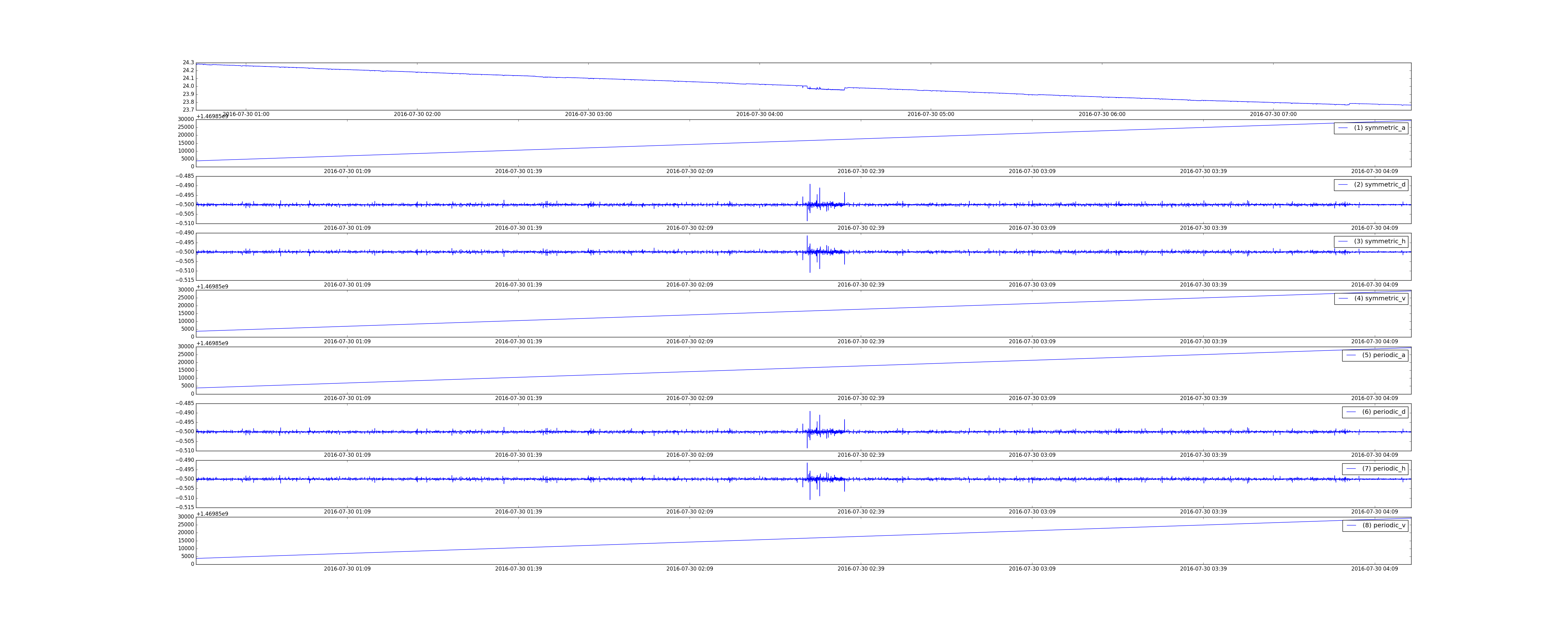Click the "(7) periodic_h" legend entry
Image resolution: width=1568 pixels, height=627 pixels.
[x=1375, y=469]
